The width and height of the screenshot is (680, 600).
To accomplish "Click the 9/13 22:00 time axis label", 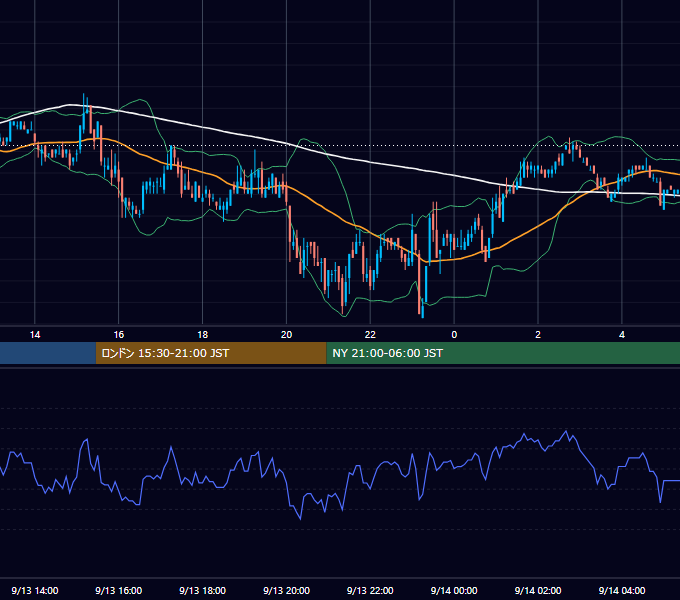I will point(370,590).
